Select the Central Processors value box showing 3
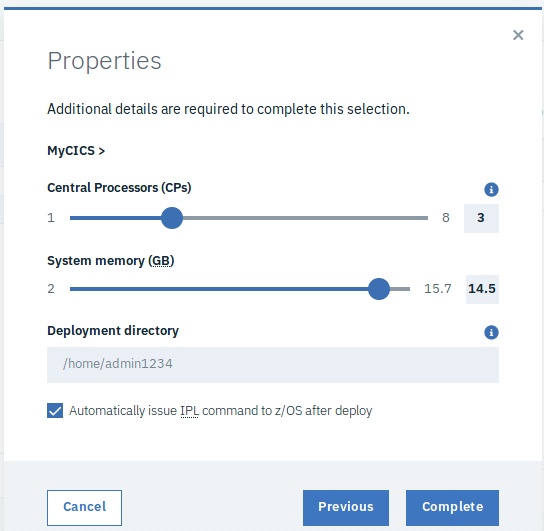This screenshot has height=531, width=544. coord(481,218)
